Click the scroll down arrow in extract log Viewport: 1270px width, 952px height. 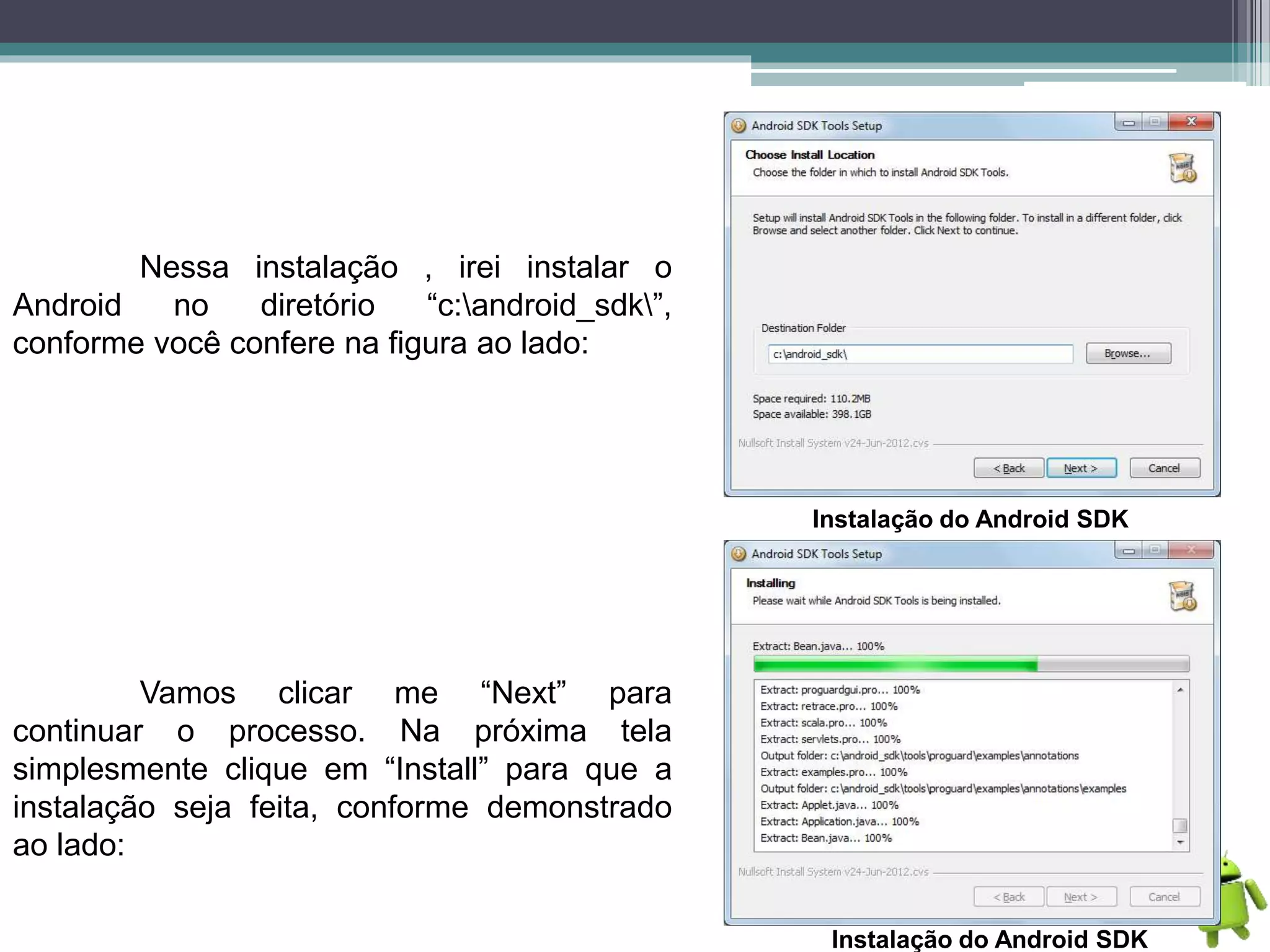coord(1180,842)
